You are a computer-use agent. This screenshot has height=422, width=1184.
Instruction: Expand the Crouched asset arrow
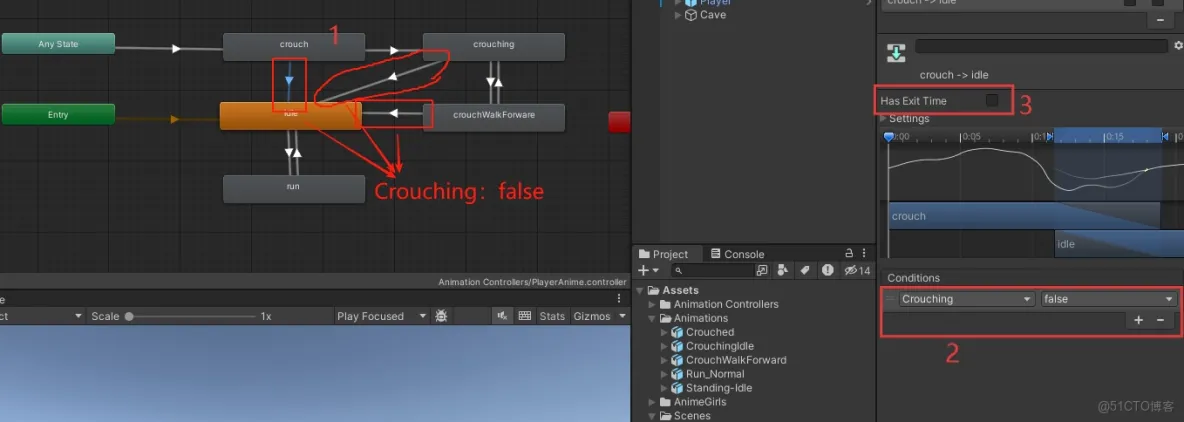(665, 332)
